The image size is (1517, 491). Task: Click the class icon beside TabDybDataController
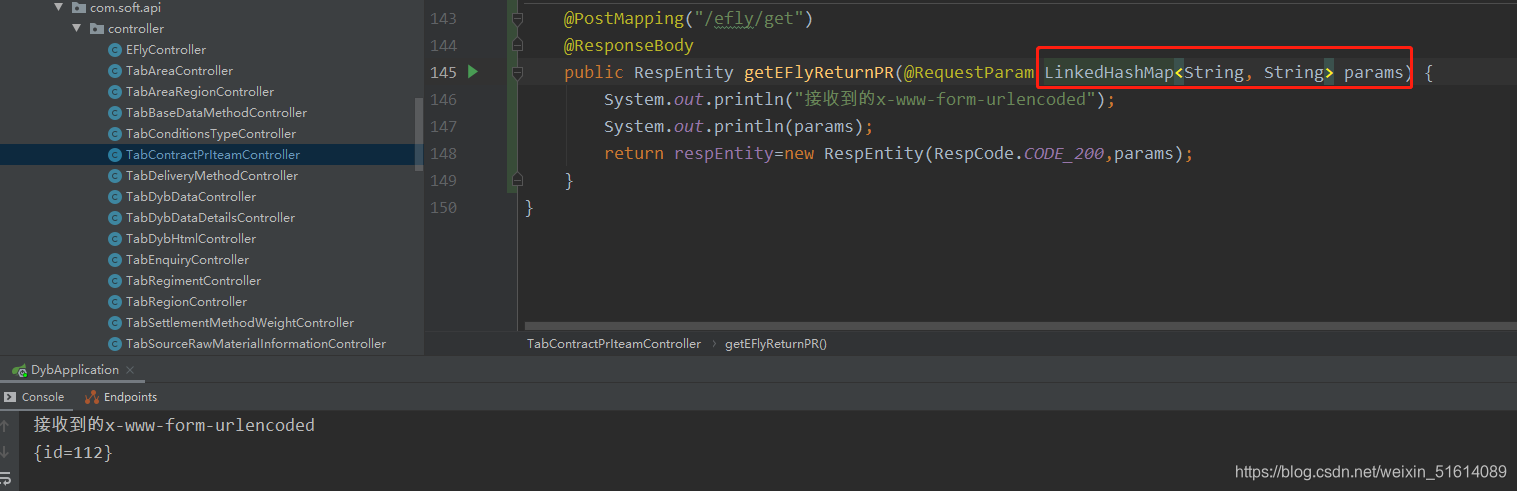tap(115, 197)
